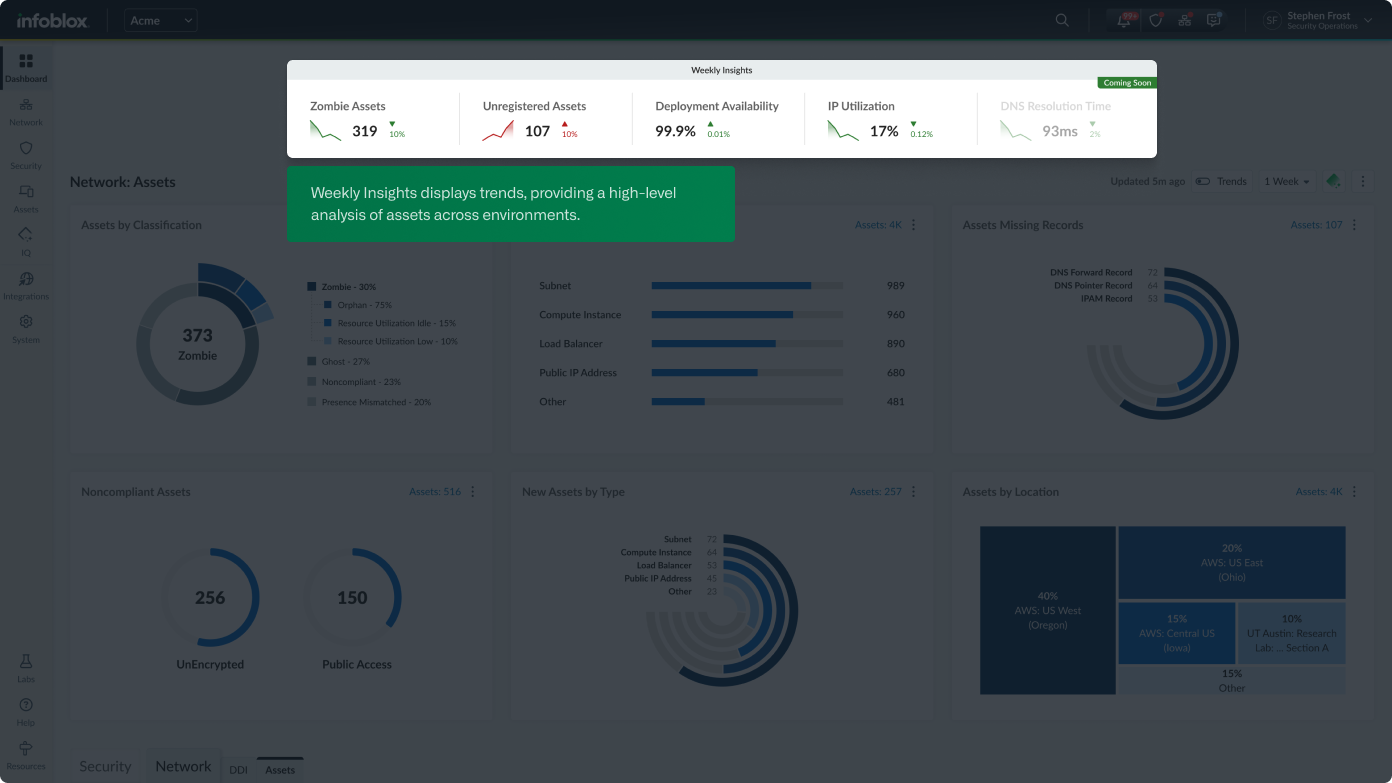1392x783 pixels.
Task: Click the Assets: 516 link
Action: tap(435, 492)
